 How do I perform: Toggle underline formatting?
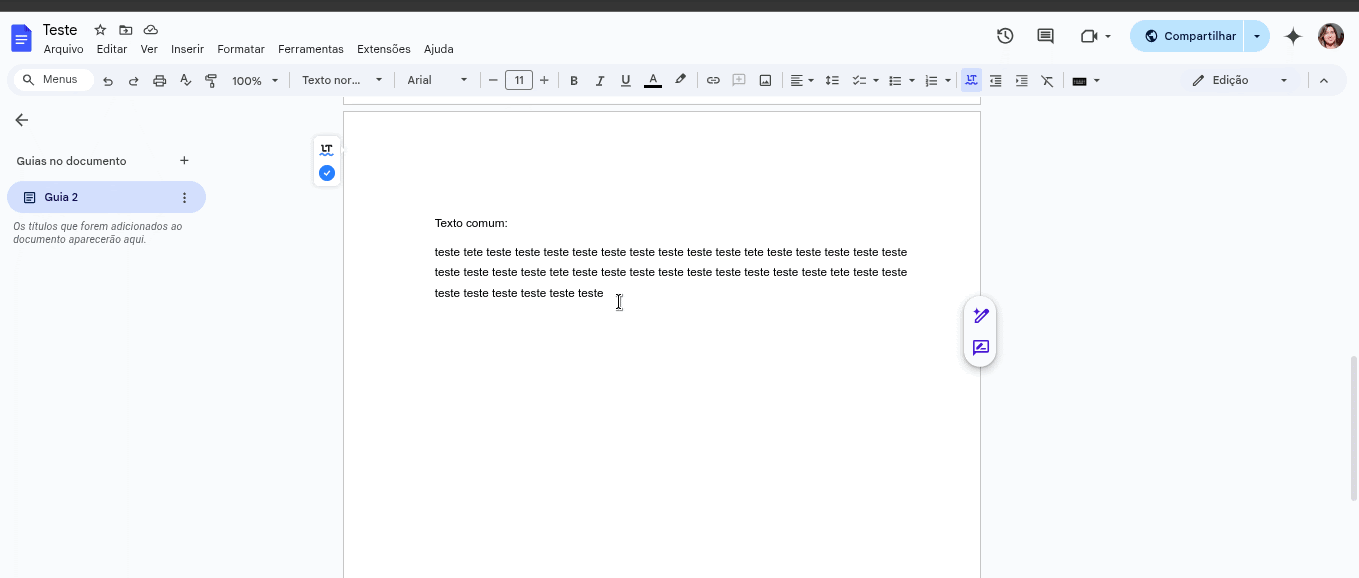(x=625, y=80)
